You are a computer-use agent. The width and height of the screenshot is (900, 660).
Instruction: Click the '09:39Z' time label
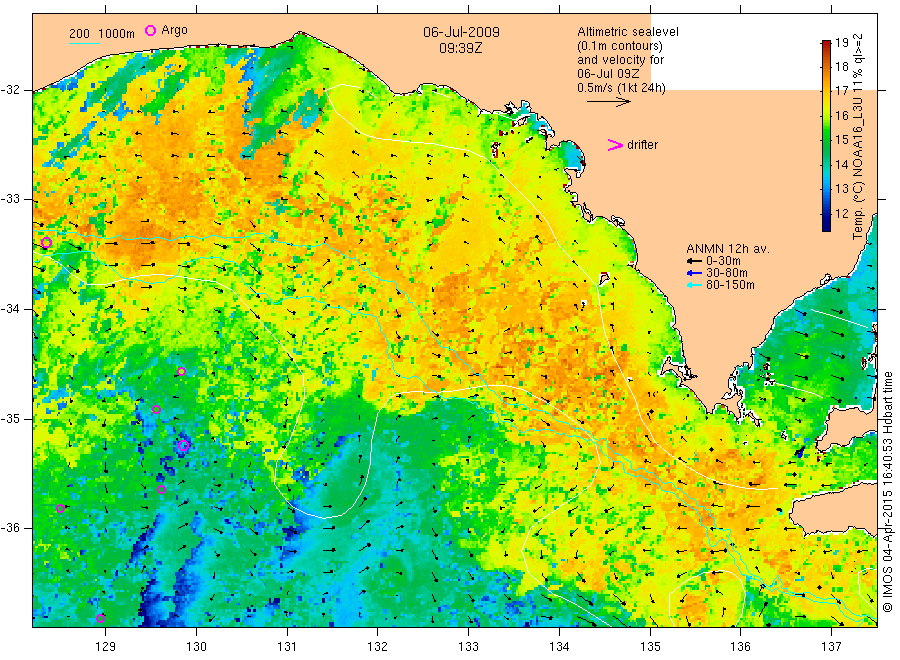click(x=461, y=49)
